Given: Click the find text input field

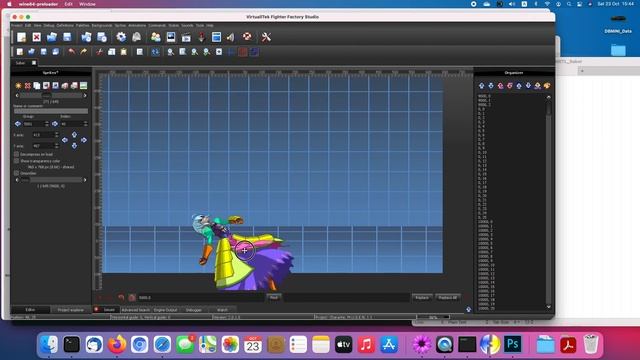Looking at the screenshot, I should [x=201, y=298].
